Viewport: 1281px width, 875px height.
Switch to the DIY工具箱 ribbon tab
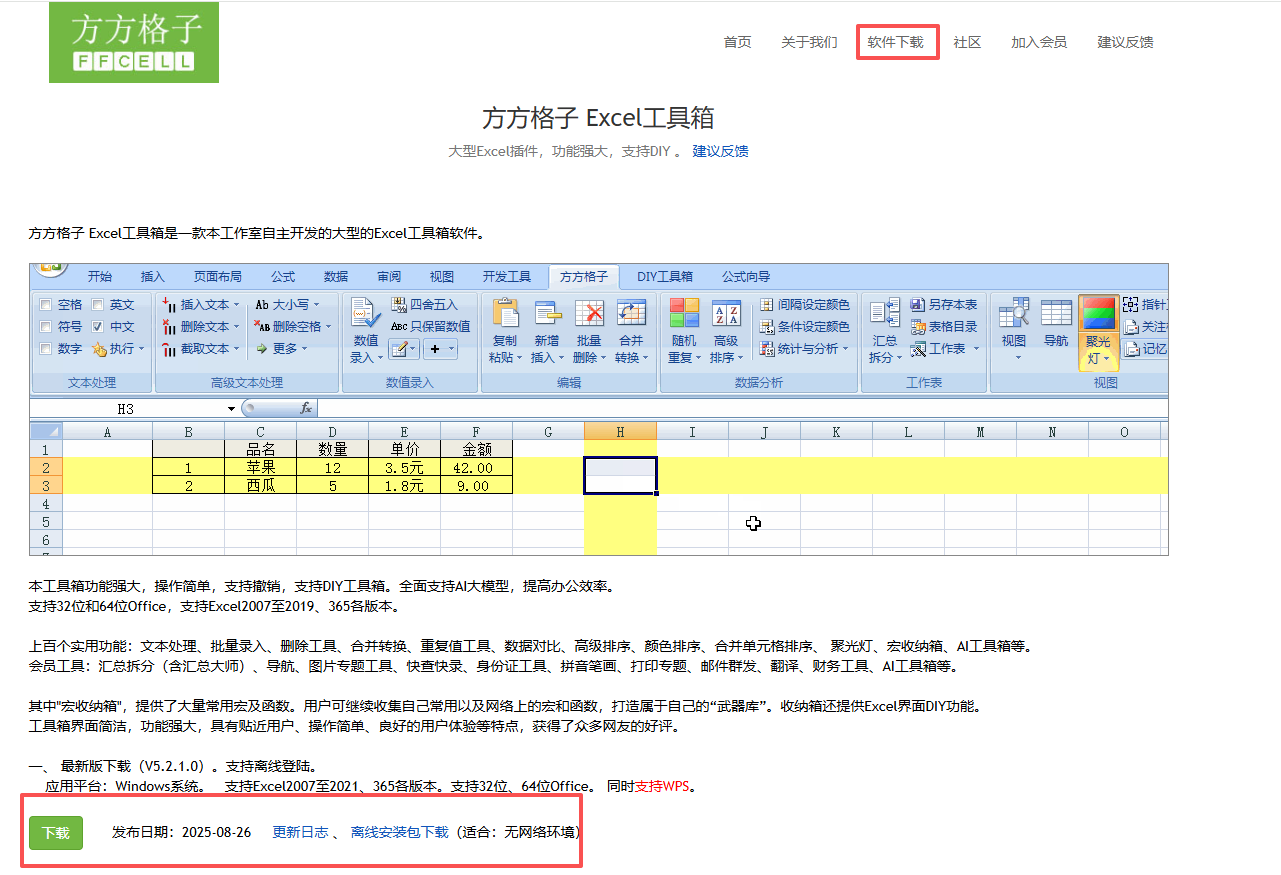tap(665, 277)
